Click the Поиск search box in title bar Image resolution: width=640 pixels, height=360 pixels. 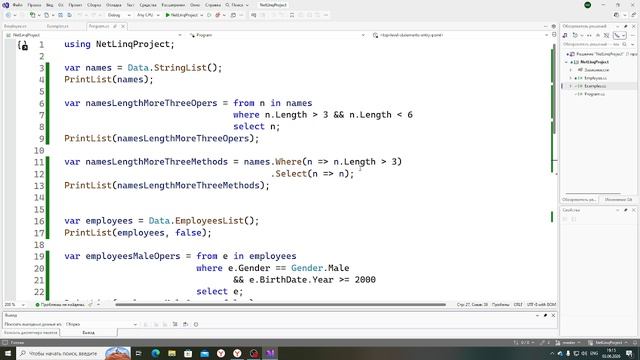point(237,5)
